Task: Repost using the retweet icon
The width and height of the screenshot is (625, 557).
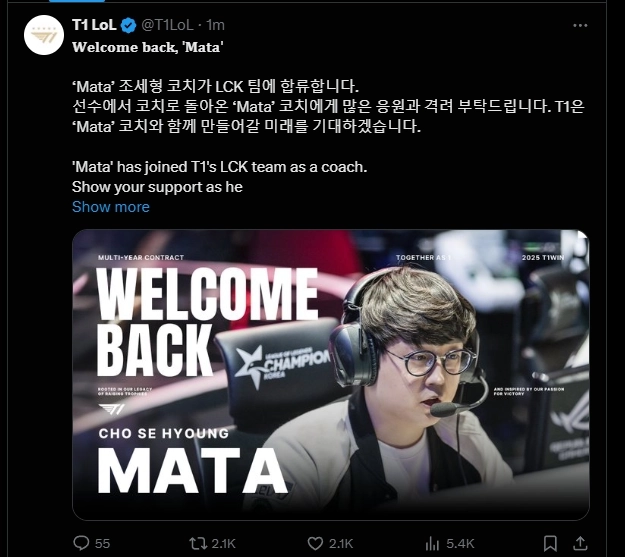Action: pyautogui.click(x=198, y=543)
